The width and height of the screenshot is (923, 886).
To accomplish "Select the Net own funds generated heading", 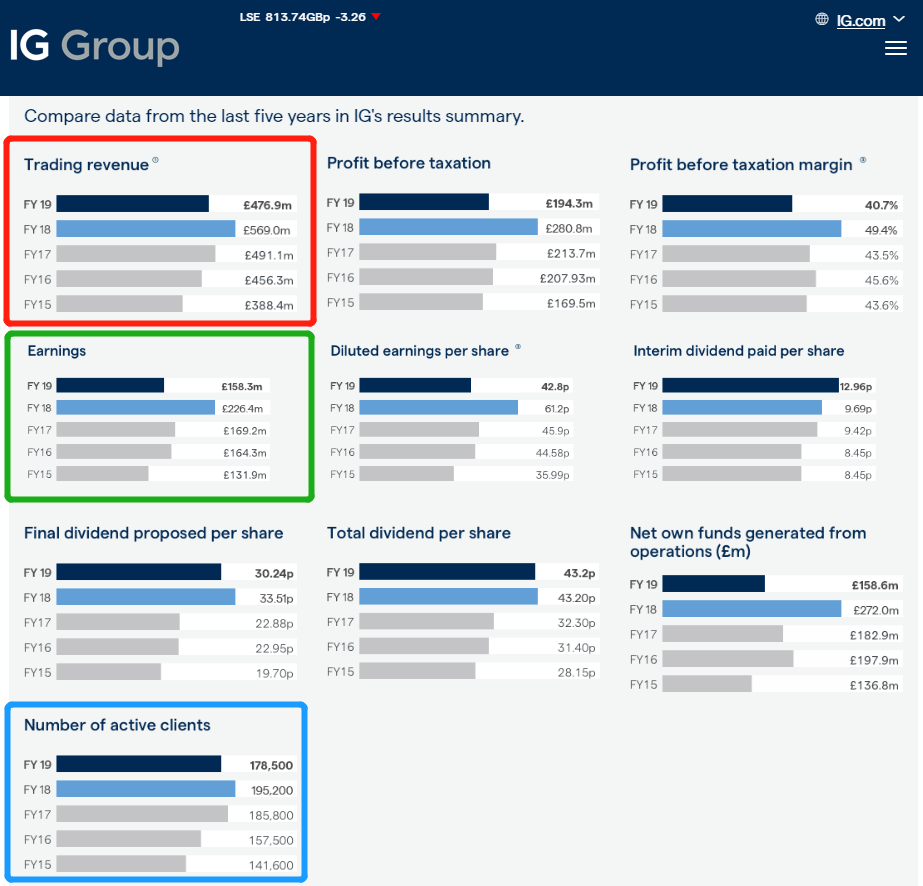I will (x=748, y=542).
